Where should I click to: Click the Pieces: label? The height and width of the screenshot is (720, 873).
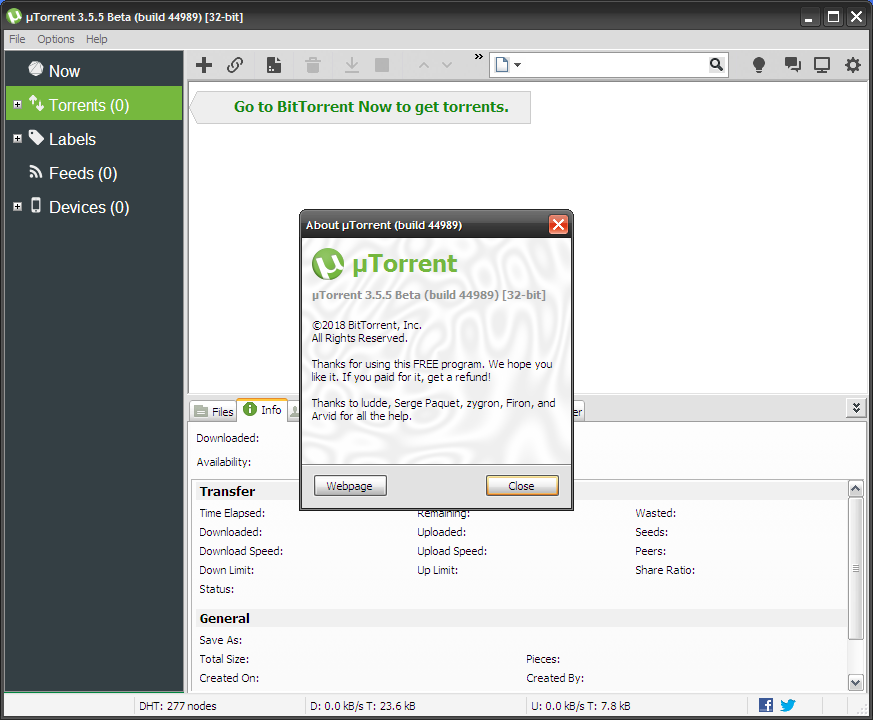click(x=543, y=659)
